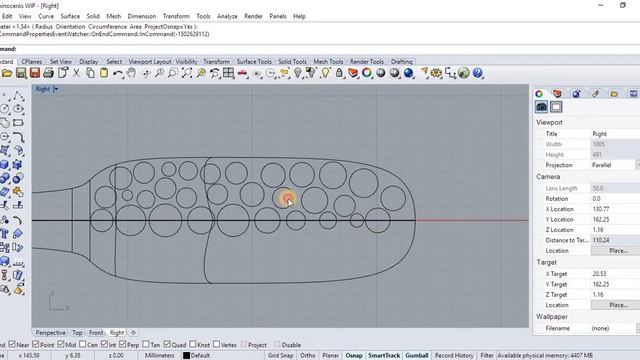The width and height of the screenshot is (640, 360).
Task: Click the camera viewport properties icon
Action: click(x=542, y=107)
